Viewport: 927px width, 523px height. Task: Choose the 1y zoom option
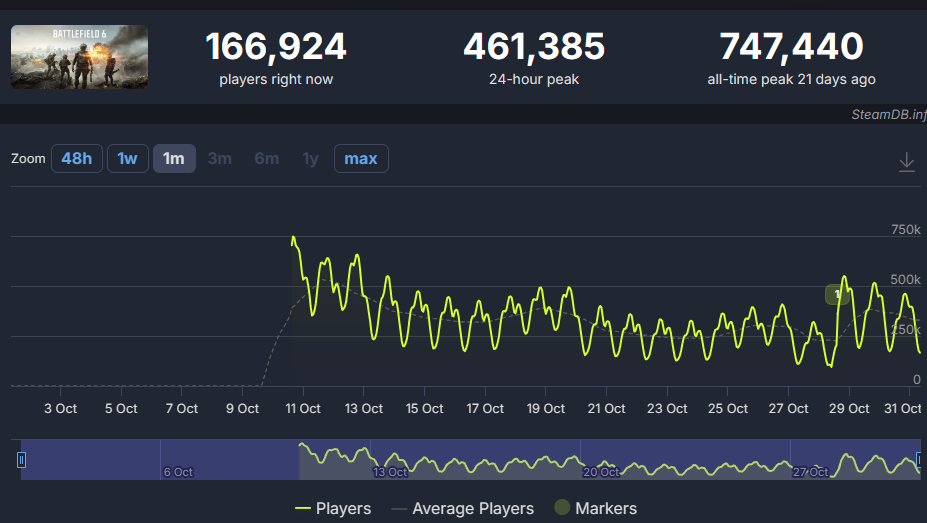point(310,158)
